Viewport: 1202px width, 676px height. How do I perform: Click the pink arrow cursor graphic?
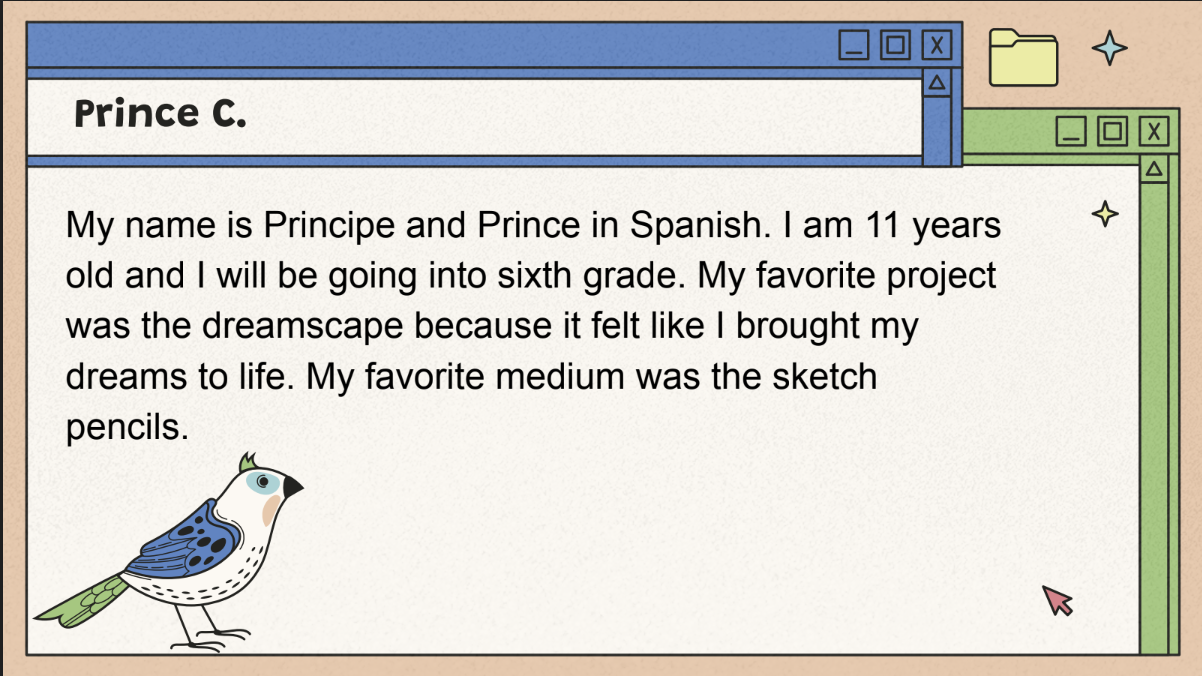click(1057, 600)
